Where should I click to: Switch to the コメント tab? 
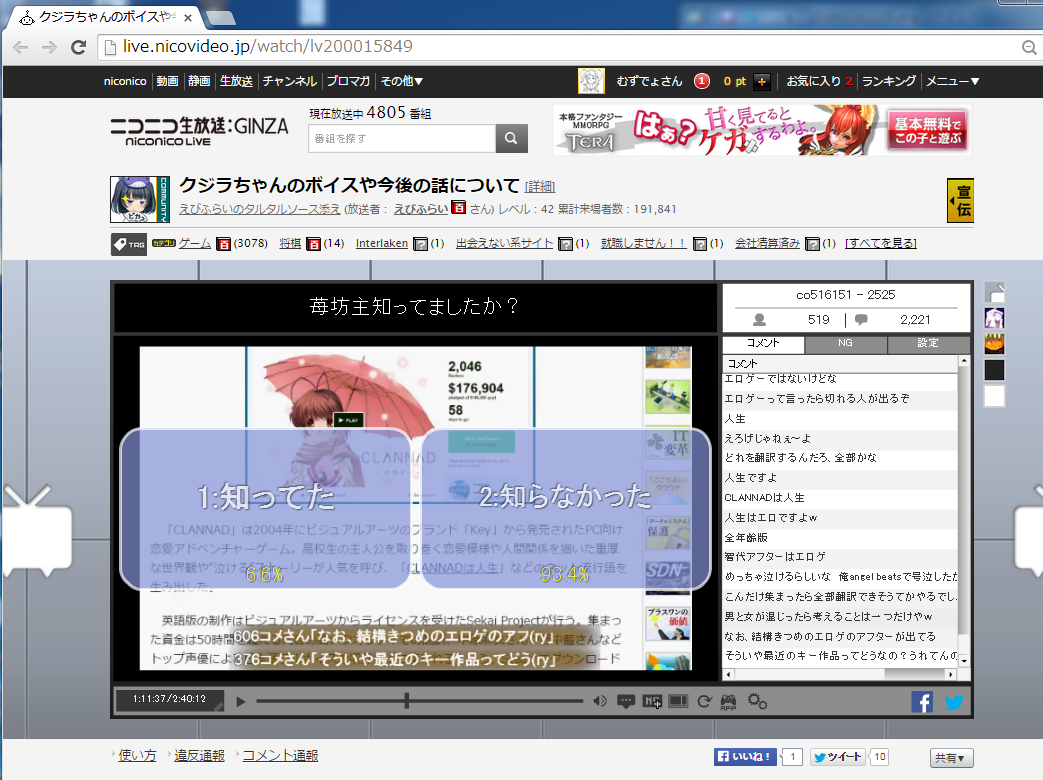pyautogui.click(x=763, y=343)
